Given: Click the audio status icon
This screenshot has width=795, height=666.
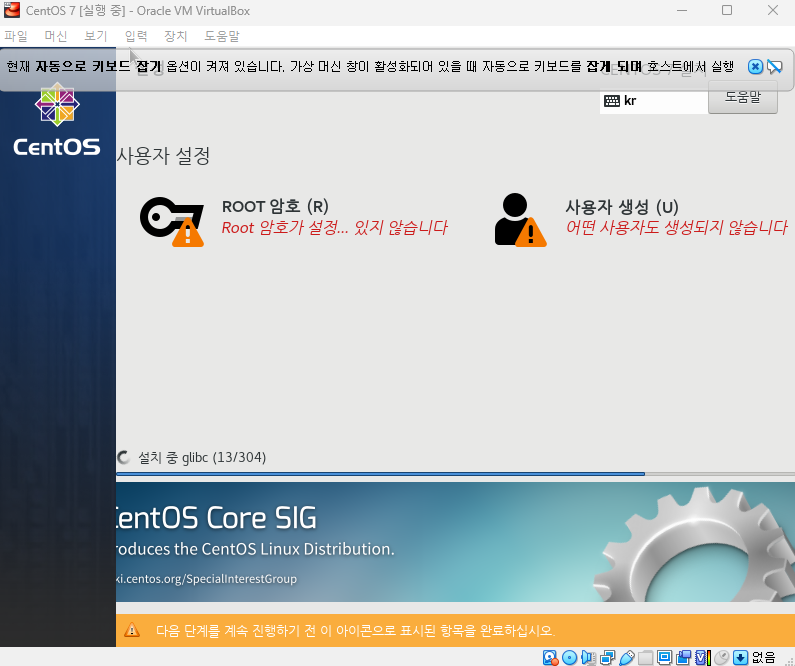Looking at the screenshot, I should point(588,658).
